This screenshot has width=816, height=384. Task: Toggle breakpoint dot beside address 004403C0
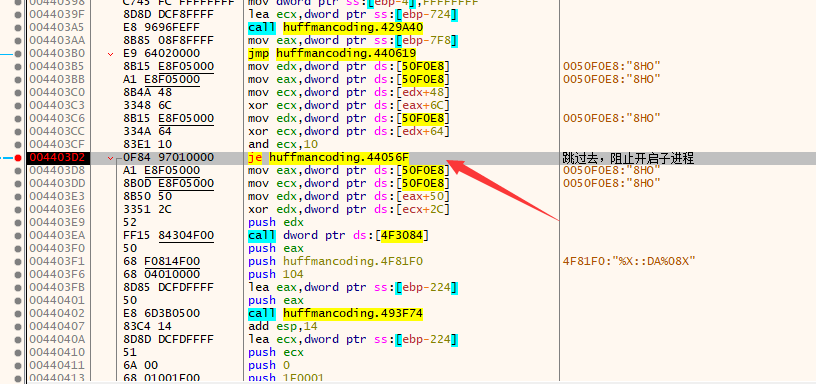coord(18,93)
